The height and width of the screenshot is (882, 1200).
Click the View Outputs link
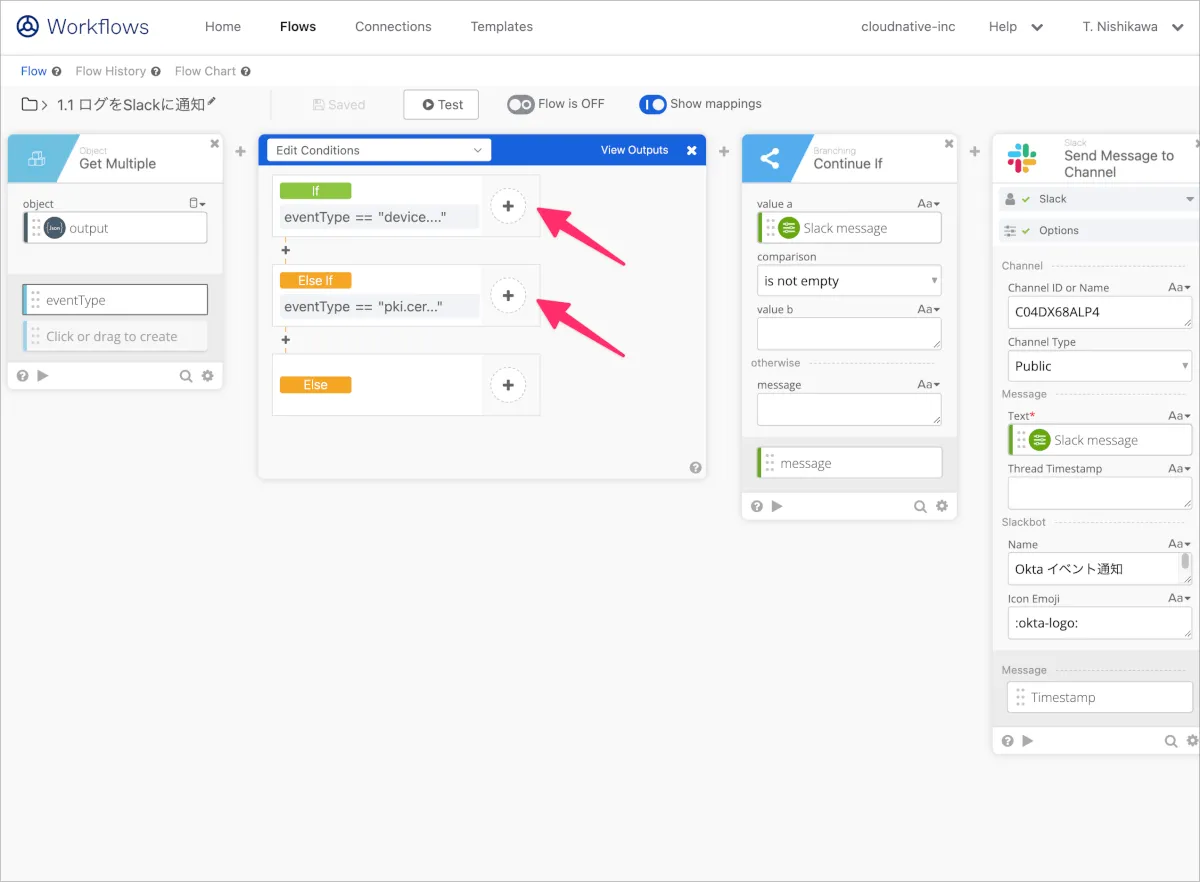click(634, 150)
